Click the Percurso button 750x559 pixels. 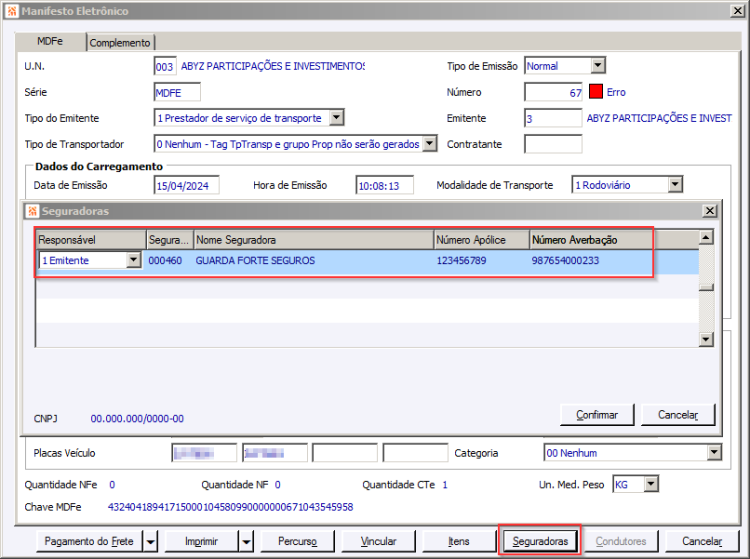[298, 541]
